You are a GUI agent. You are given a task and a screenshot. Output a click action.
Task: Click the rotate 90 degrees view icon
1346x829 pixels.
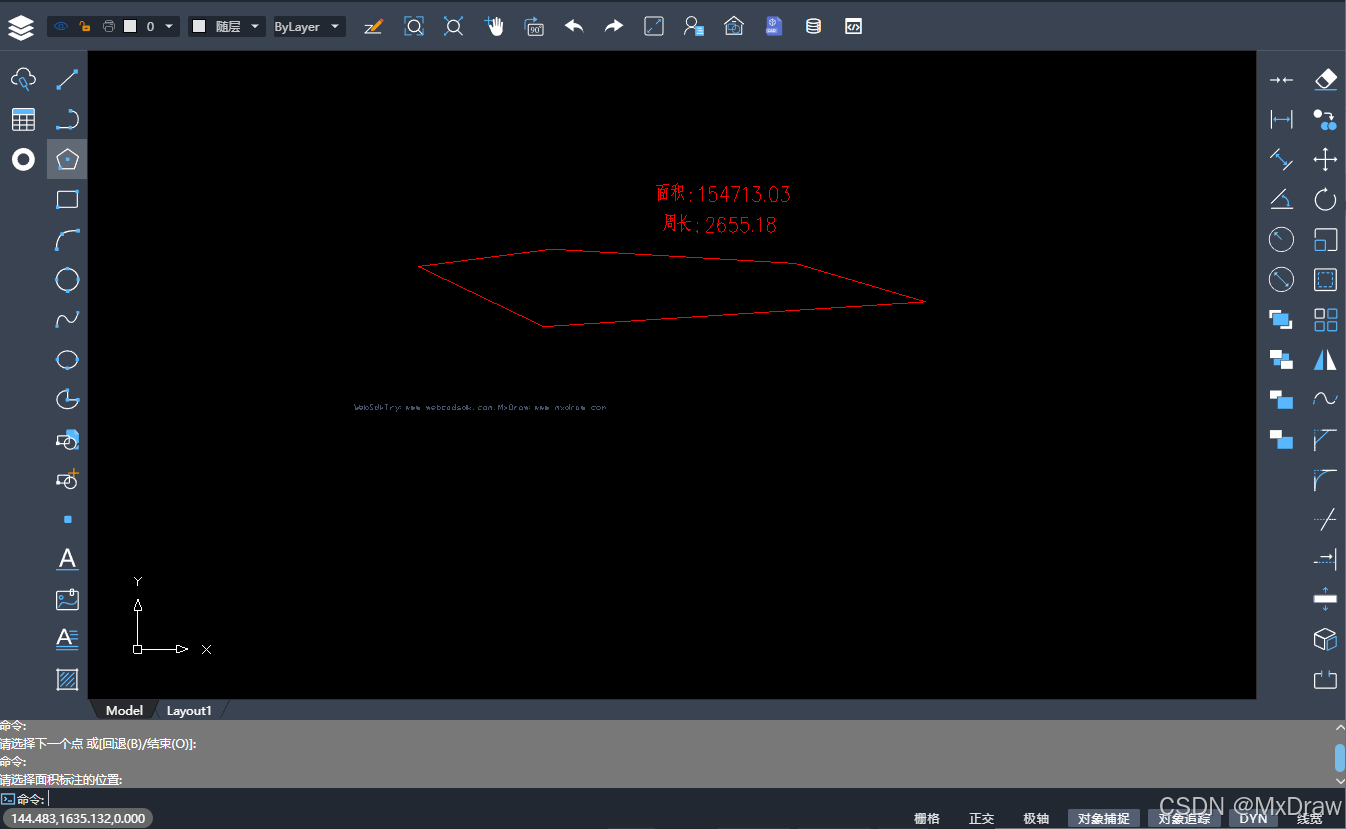[x=534, y=27]
